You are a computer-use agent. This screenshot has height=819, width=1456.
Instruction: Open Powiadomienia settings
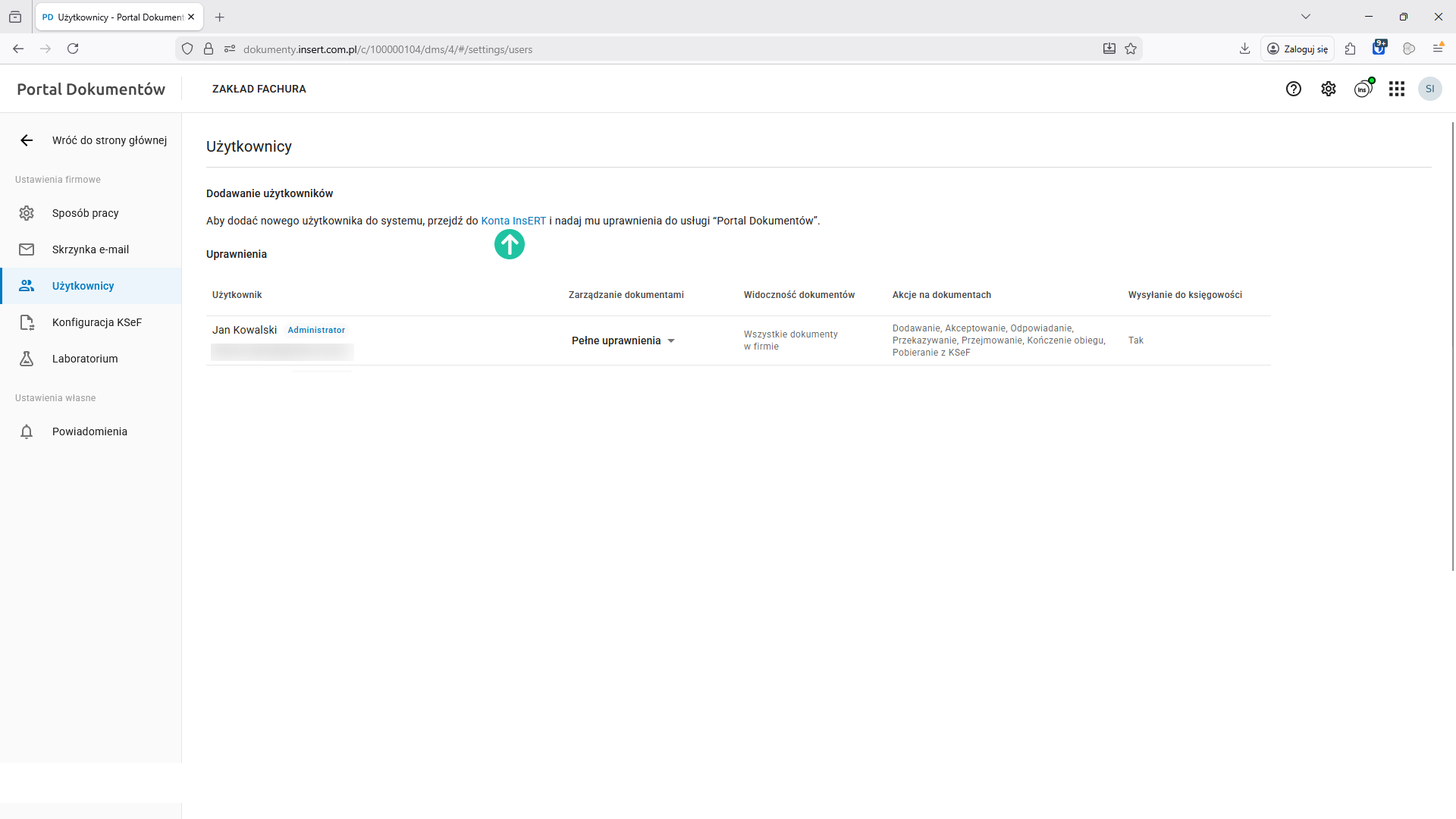tap(89, 431)
